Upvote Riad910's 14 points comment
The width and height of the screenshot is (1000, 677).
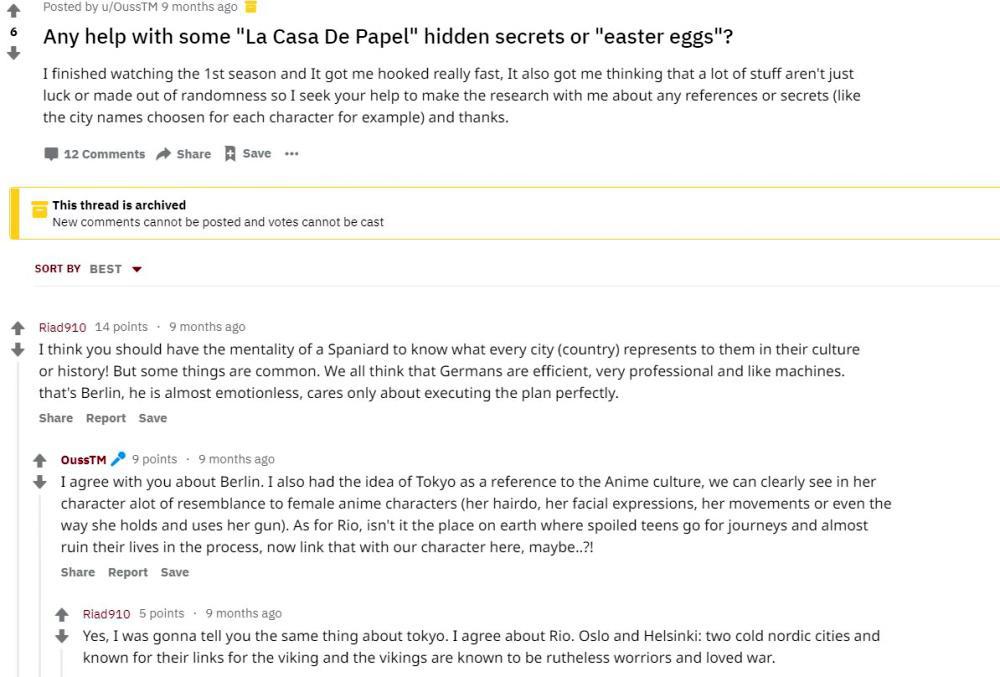tap(18, 328)
